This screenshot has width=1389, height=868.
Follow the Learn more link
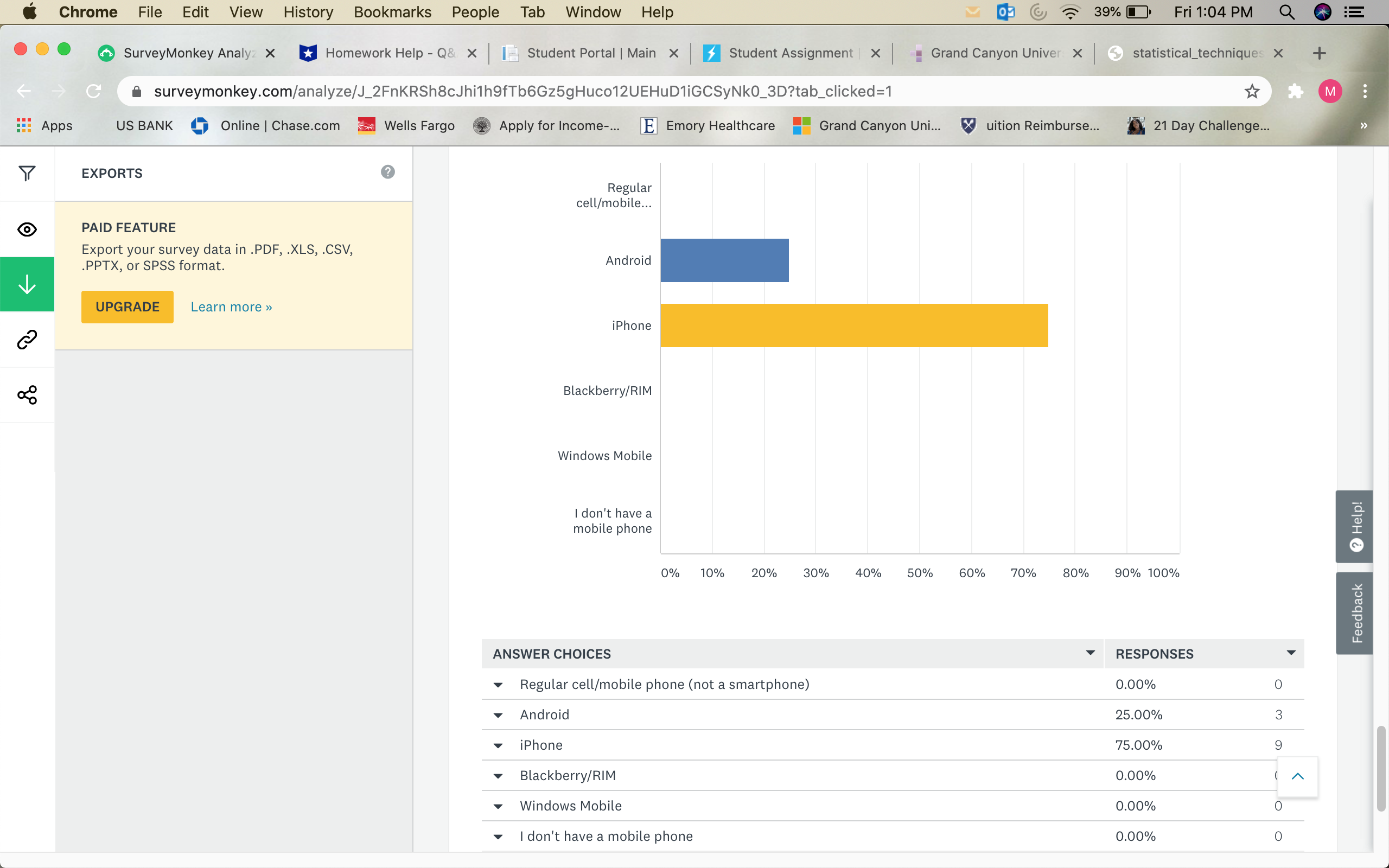point(231,307)
